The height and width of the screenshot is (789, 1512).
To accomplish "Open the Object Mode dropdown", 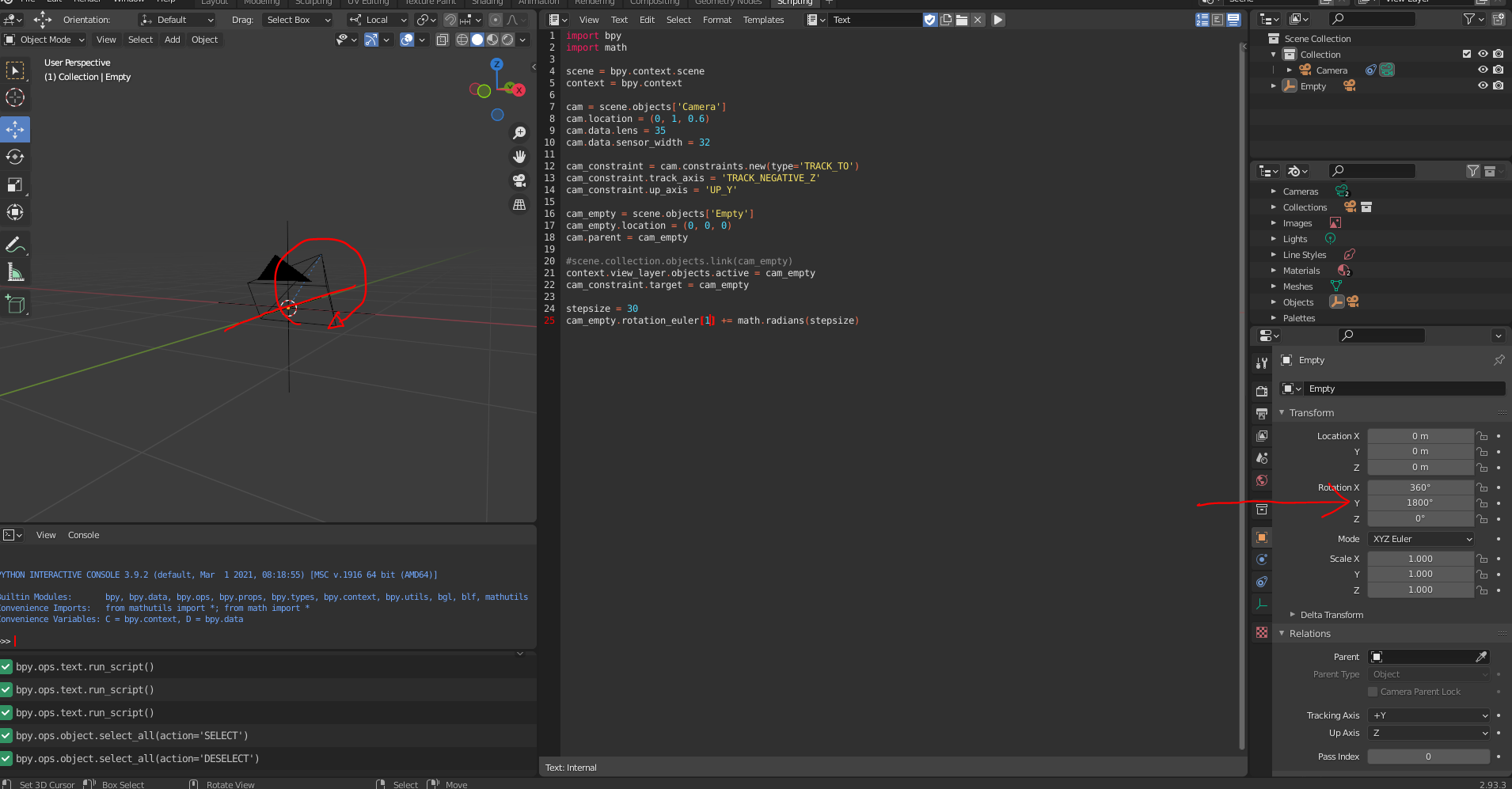I will [x=44, y=40].
